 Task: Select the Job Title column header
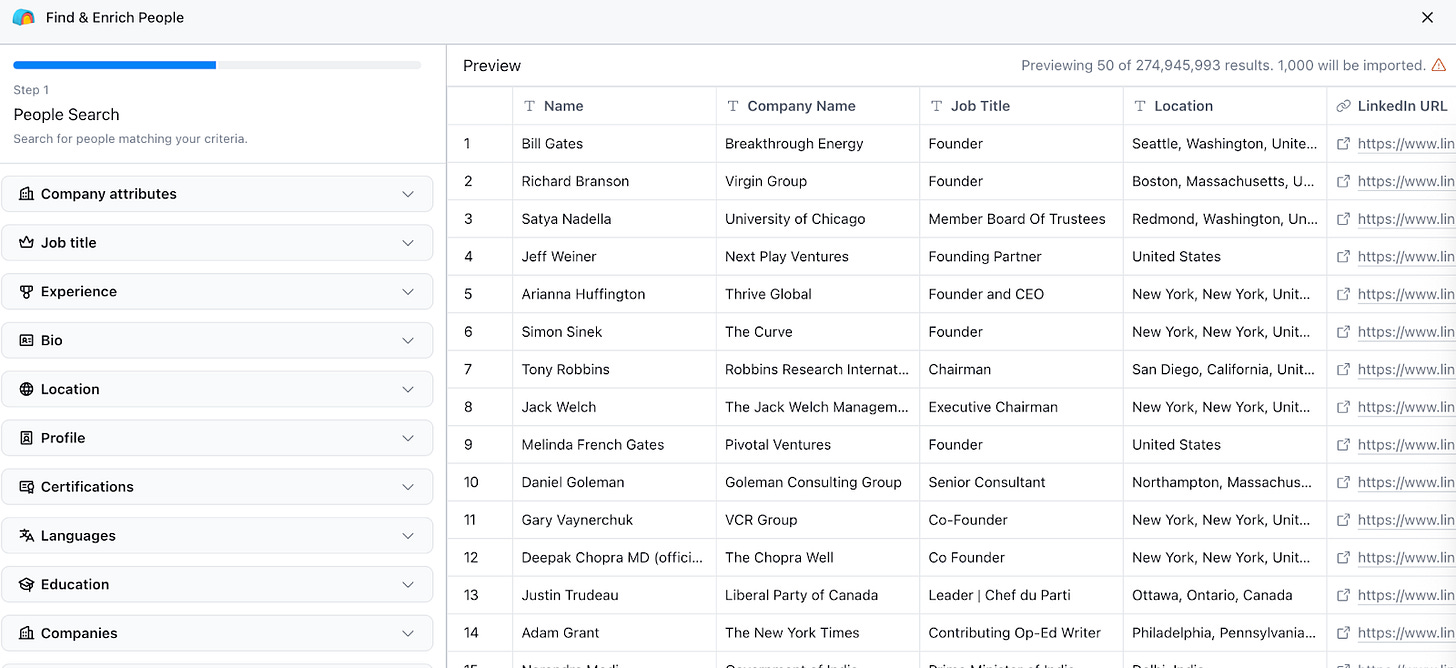[1021, 106]
